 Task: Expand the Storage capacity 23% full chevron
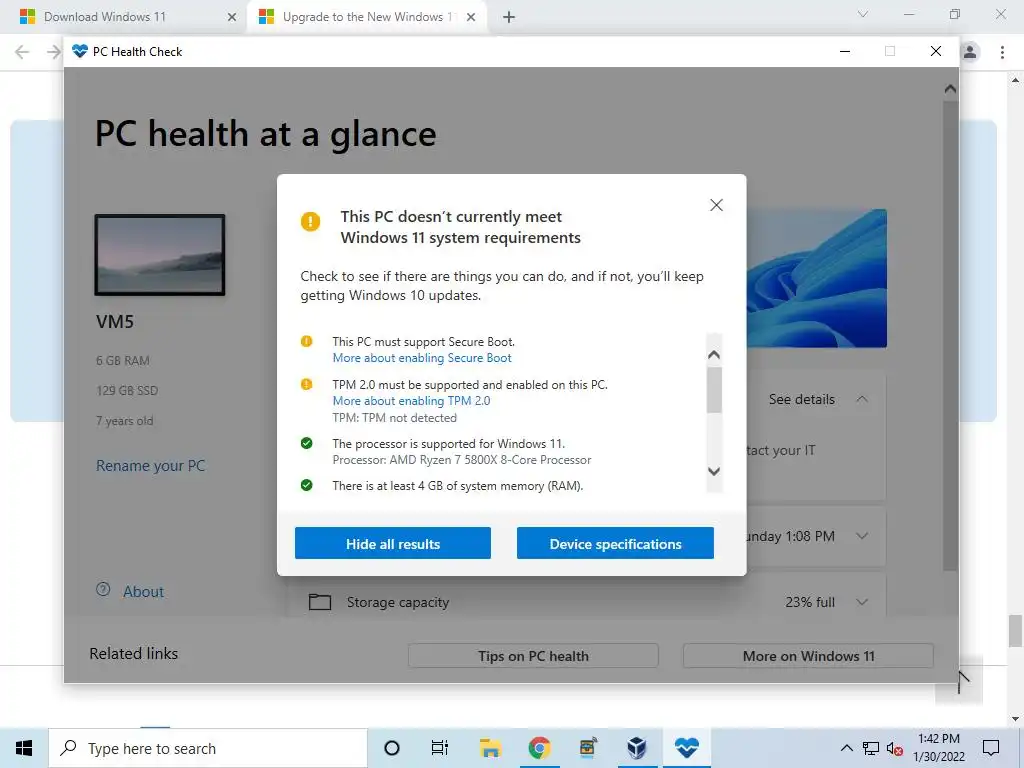pos(862,602)
